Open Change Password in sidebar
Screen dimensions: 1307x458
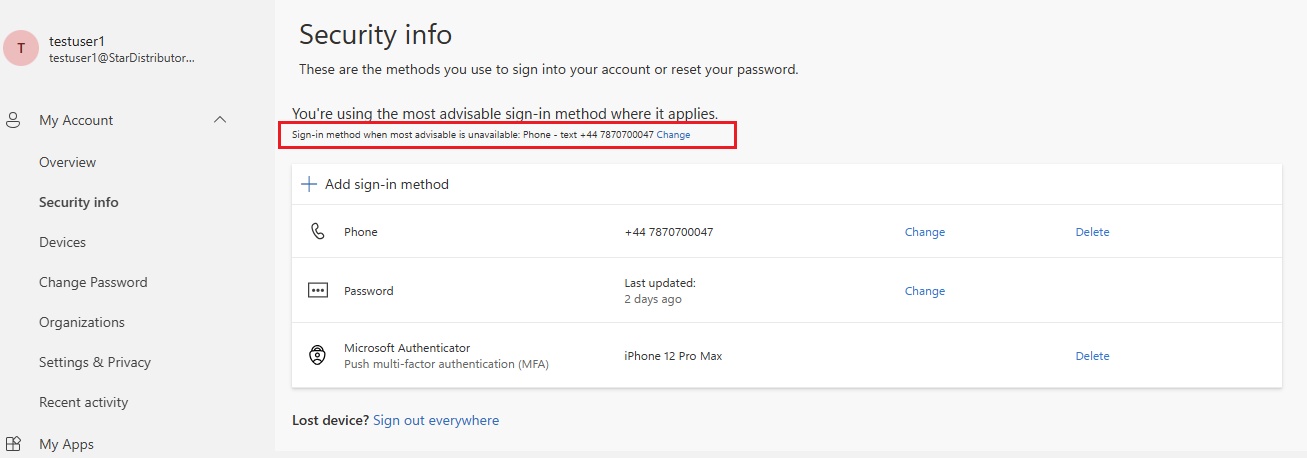pyautogui.click(x=93, y=282)
